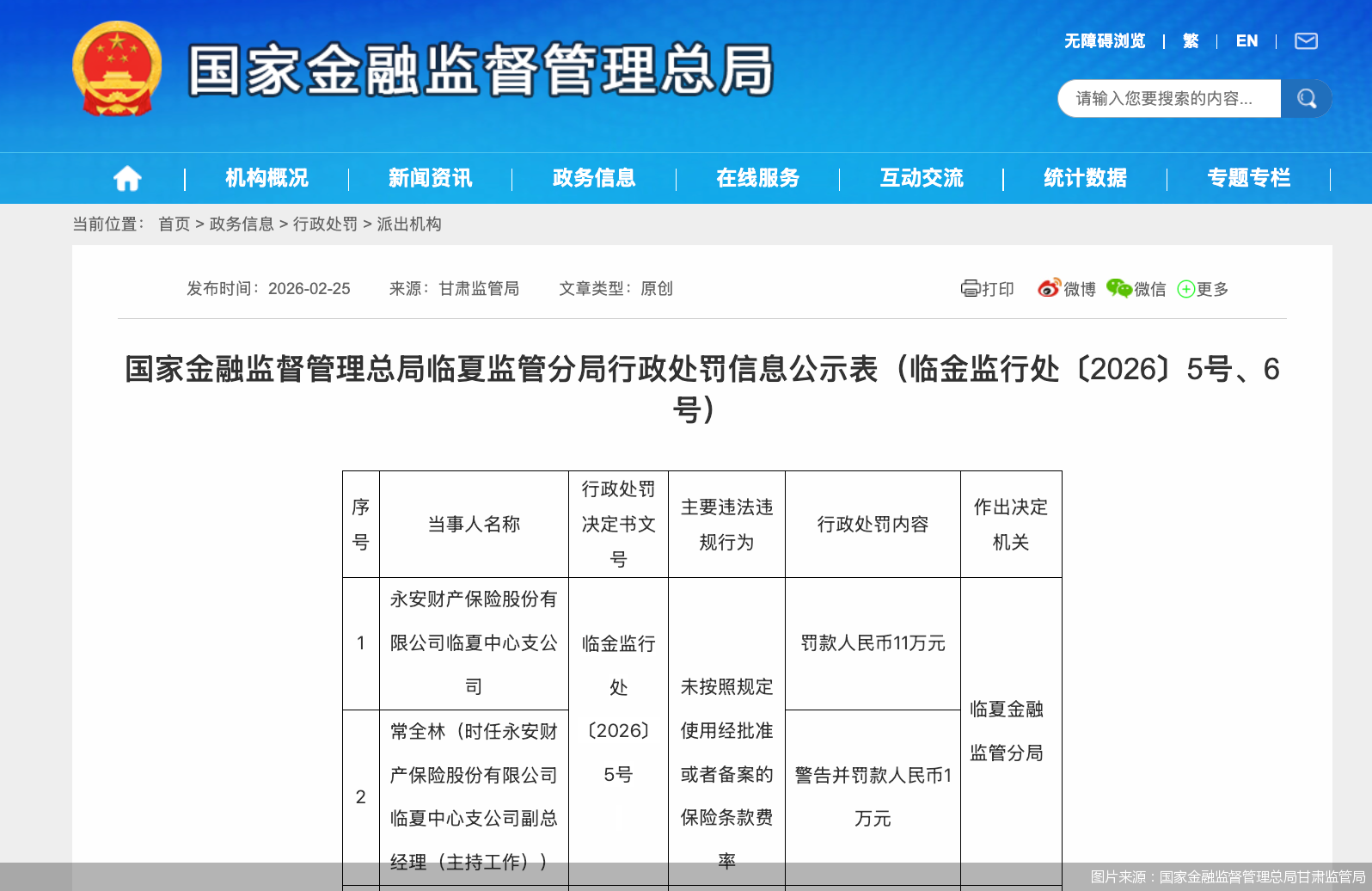The height and width of the screenshot is (891, 1372).
Task: Click the article headline text
Action: tap(702, 389)
